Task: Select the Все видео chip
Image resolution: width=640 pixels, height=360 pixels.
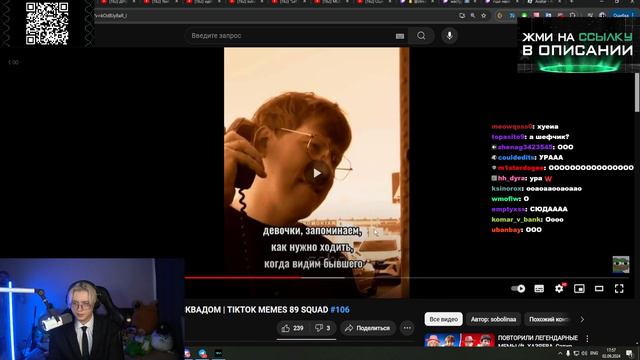Action: pos(443,319)
